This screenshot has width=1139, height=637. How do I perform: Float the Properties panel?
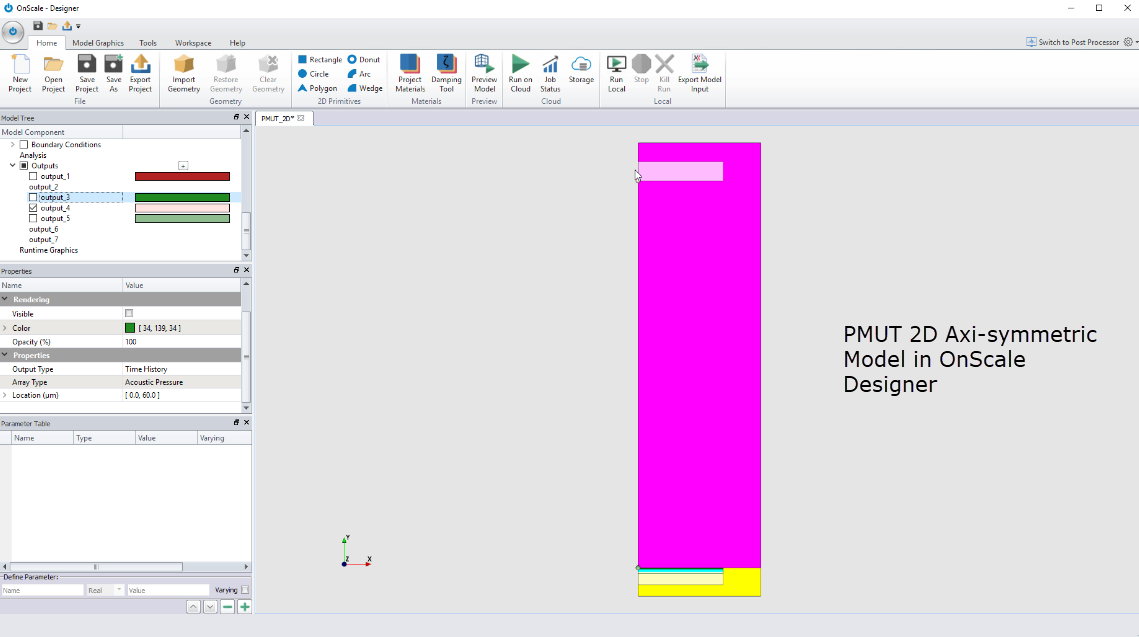click(x=236, y=270)
